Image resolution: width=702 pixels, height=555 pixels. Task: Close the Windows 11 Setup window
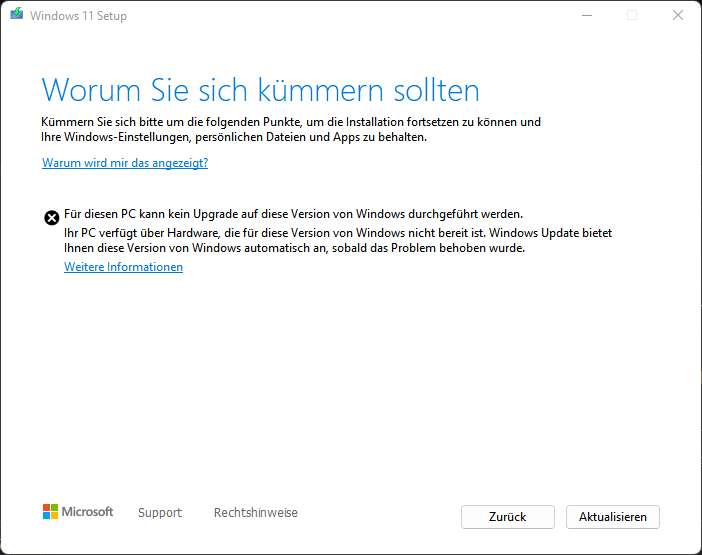[x=678, y=16]
